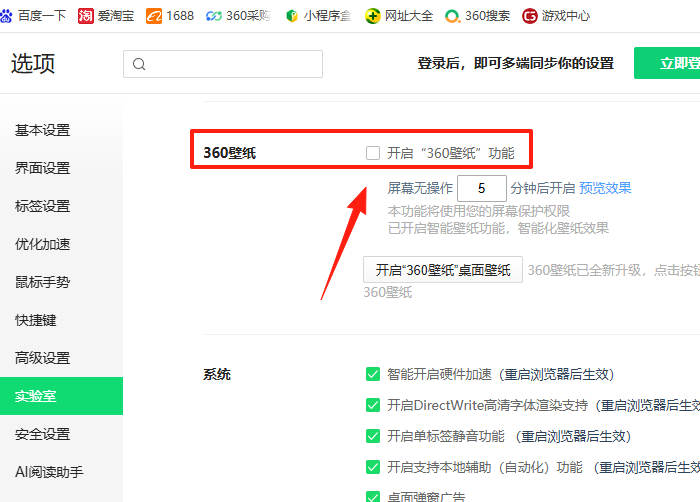The width and height of the screenshot is (700, 502).
Task: Open the 网址大全 bookmark icon
Action: click(x=372, y=17)
